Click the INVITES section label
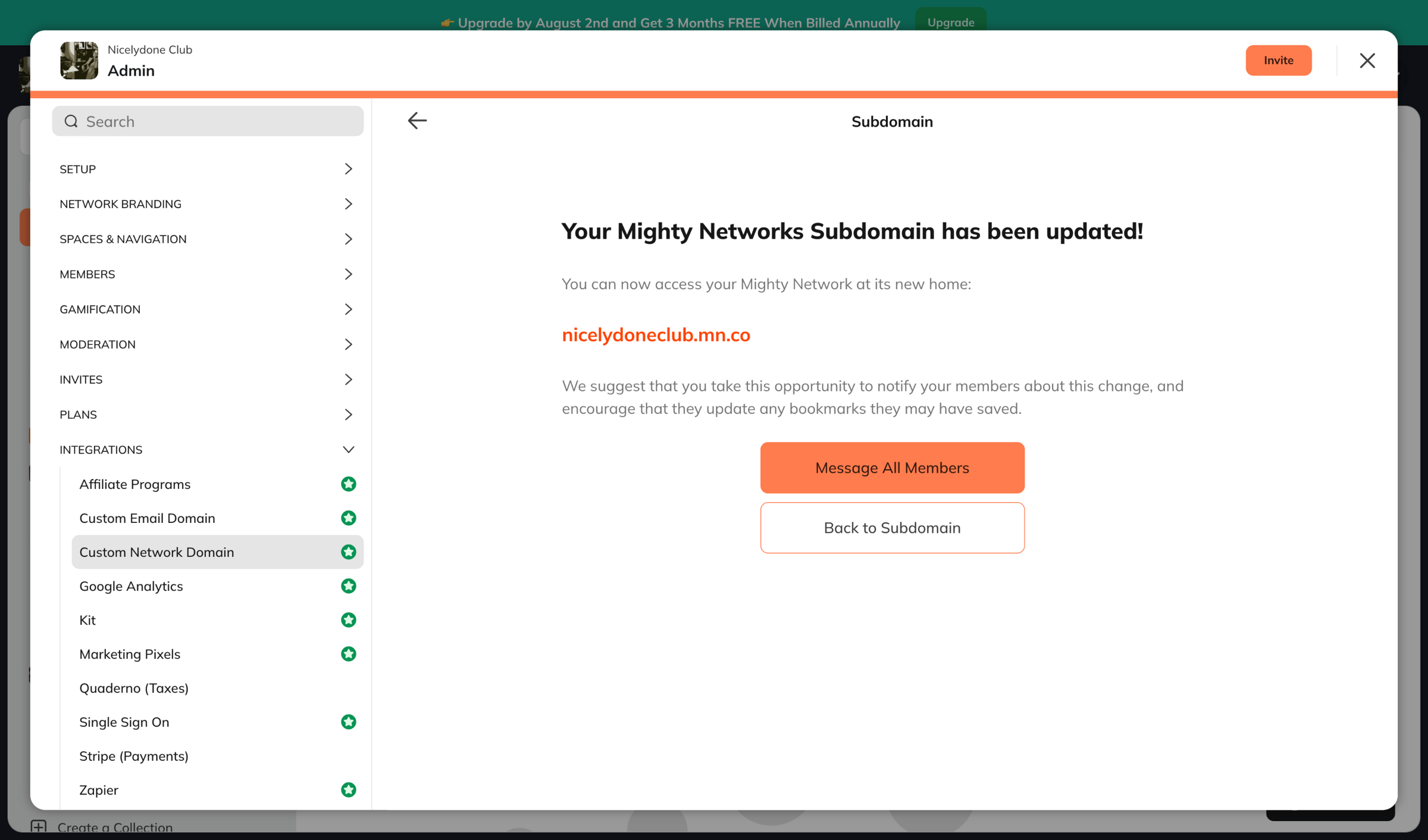The image size is (1428, 840). [81, 380]
